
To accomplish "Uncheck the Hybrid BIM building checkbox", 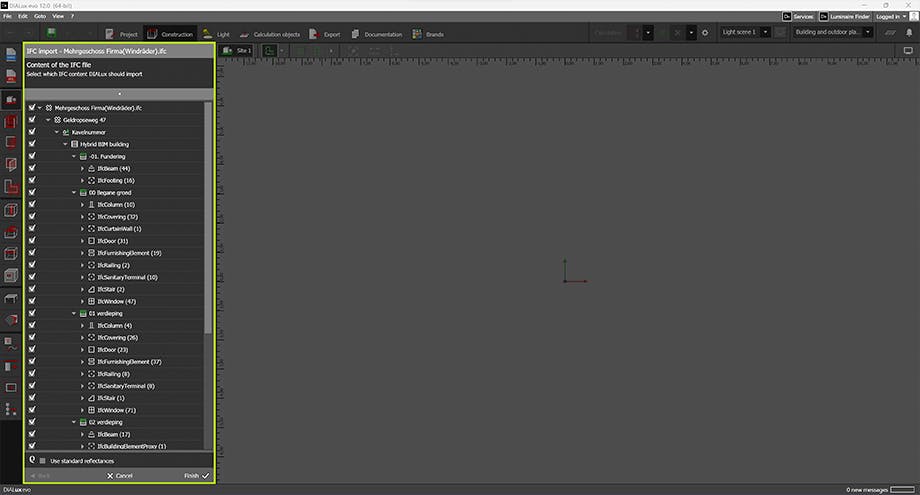I will [32, 144].
